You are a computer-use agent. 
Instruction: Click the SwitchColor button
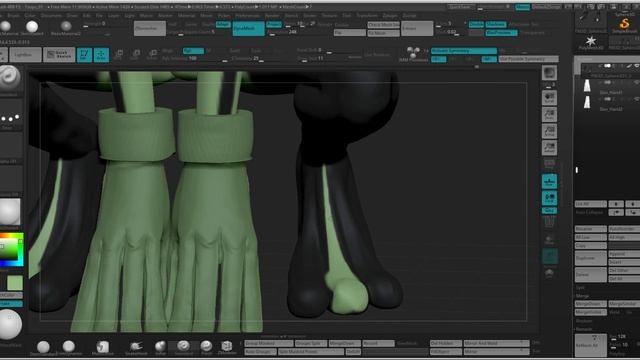coord(11,295)
